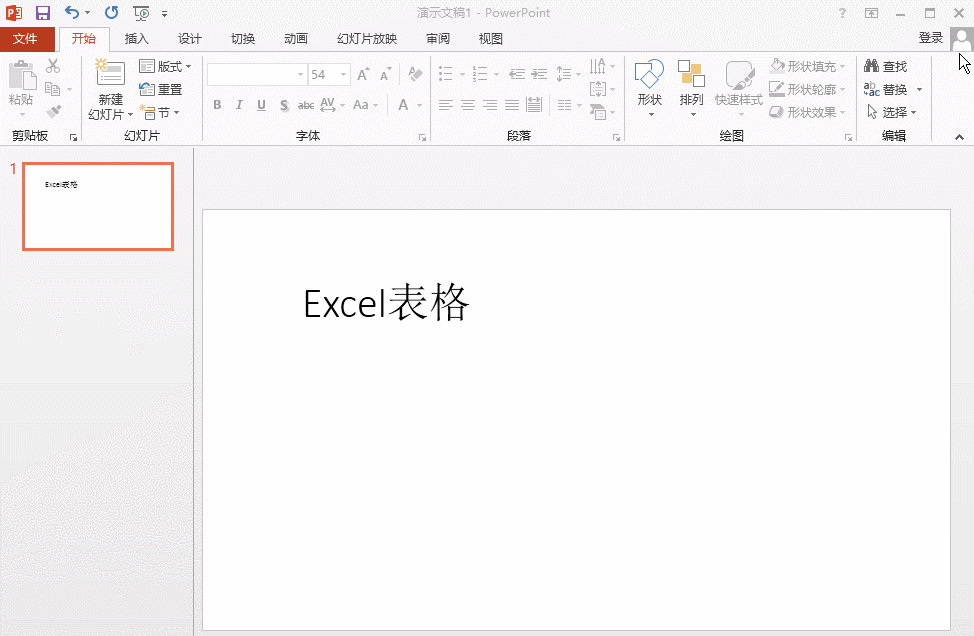Screen dimensions: 974x636
Task: Click the Cut scissors icon
Action: coord(53,66)
